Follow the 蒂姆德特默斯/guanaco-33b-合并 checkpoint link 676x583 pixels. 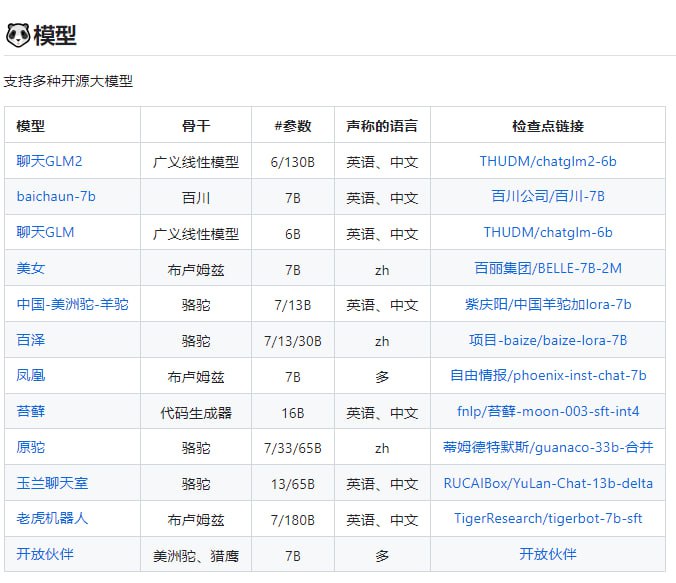548,447
